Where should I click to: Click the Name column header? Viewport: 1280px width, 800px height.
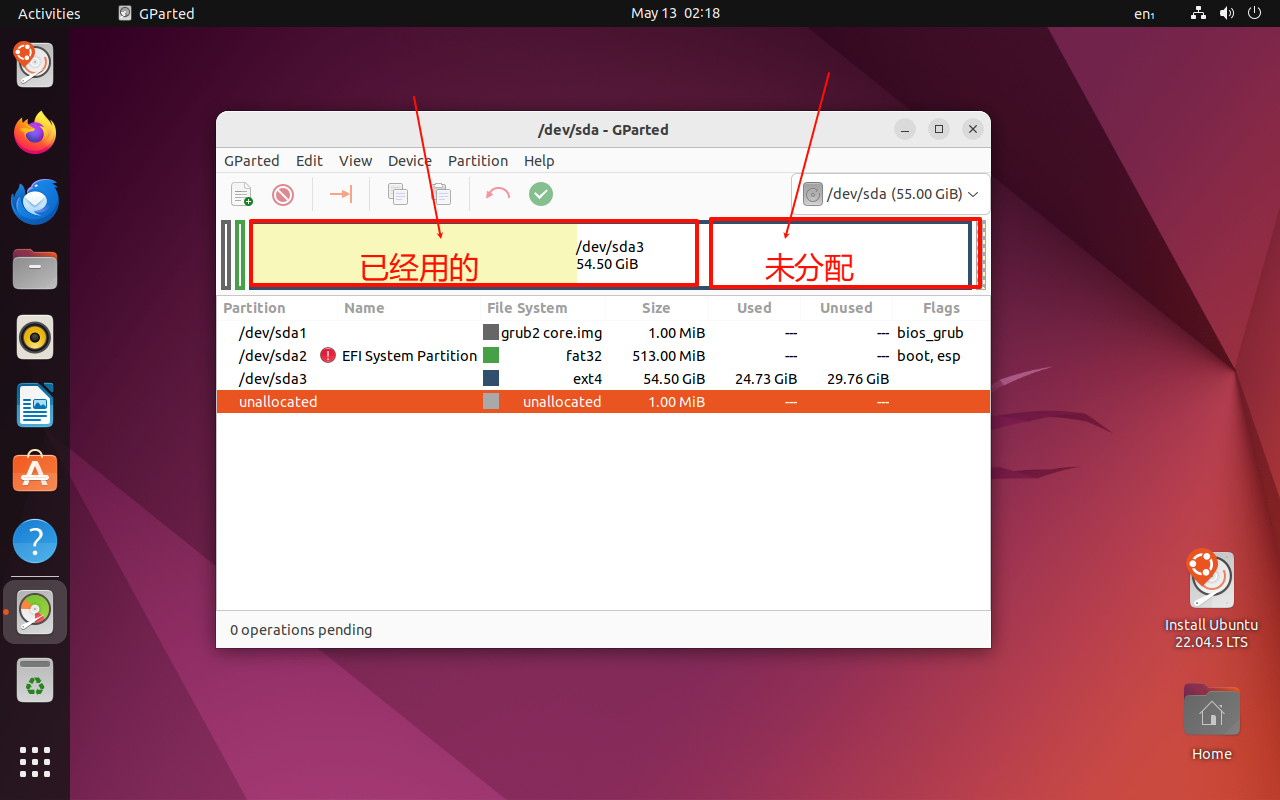(364, 308)
